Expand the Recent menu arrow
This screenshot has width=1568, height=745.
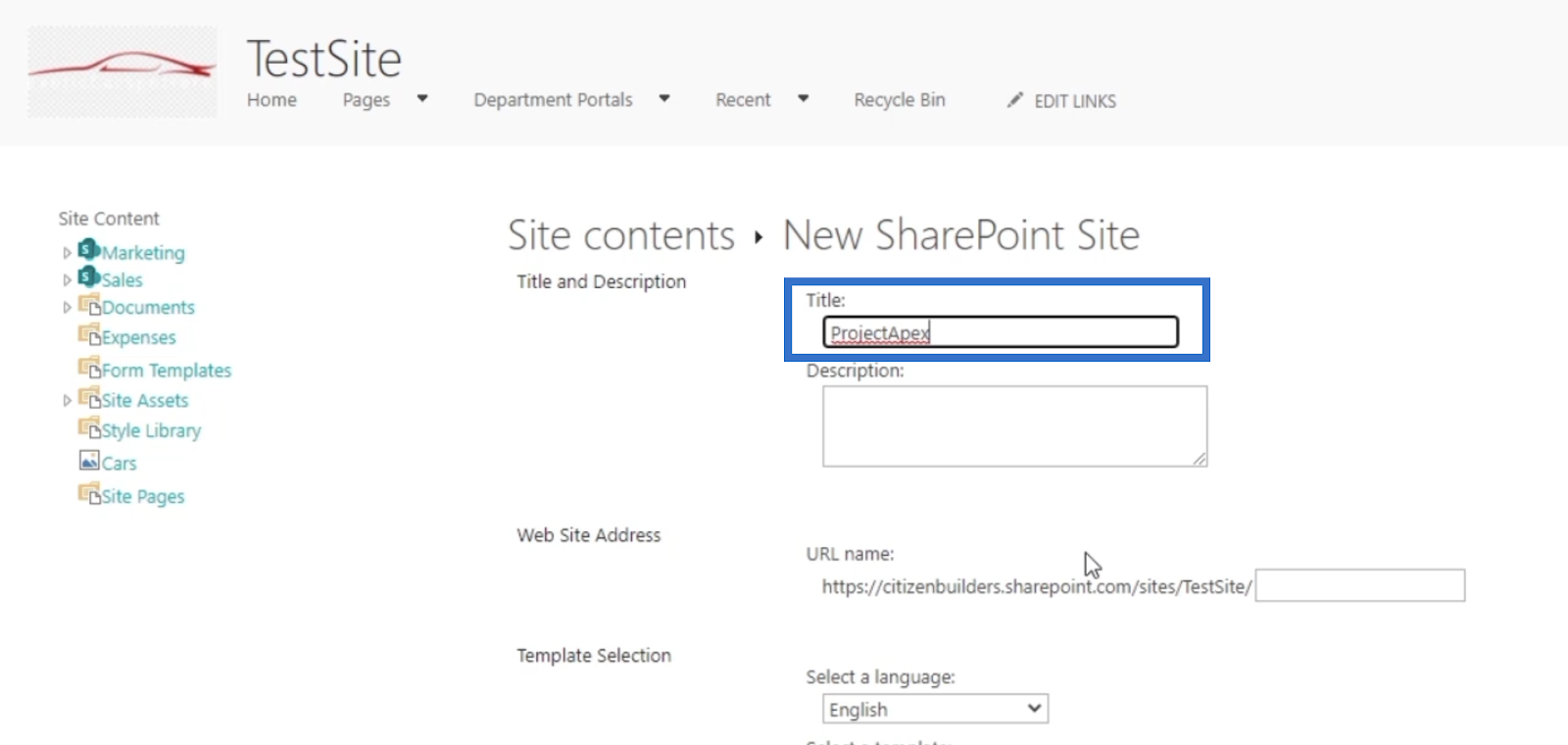(x=804, y=99)
